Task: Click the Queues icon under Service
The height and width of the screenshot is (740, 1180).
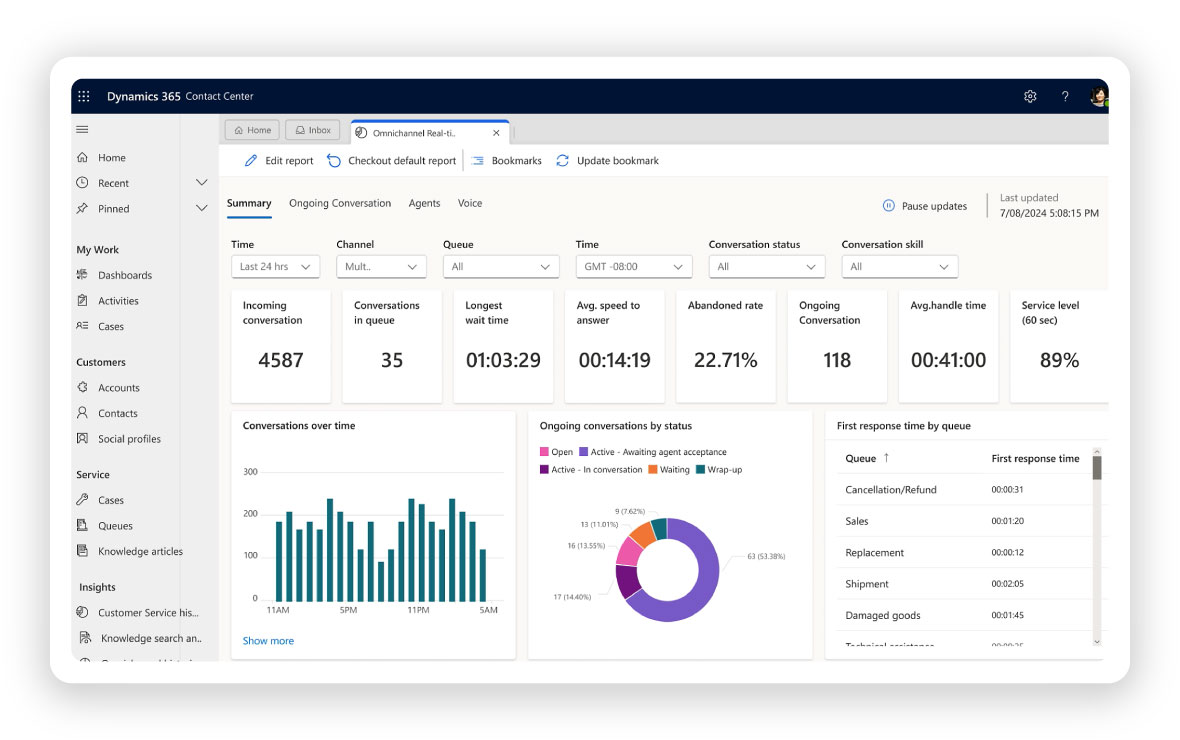Action: [x=82, y=525]
